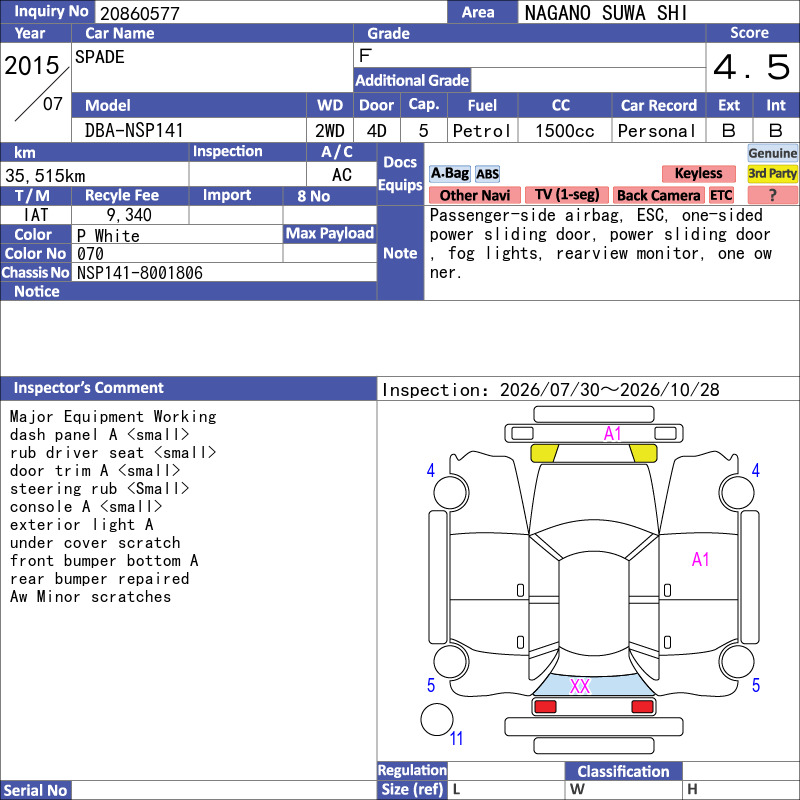Click the A-Bag equipment badge
800x800 pixels.
click(449, 173)
